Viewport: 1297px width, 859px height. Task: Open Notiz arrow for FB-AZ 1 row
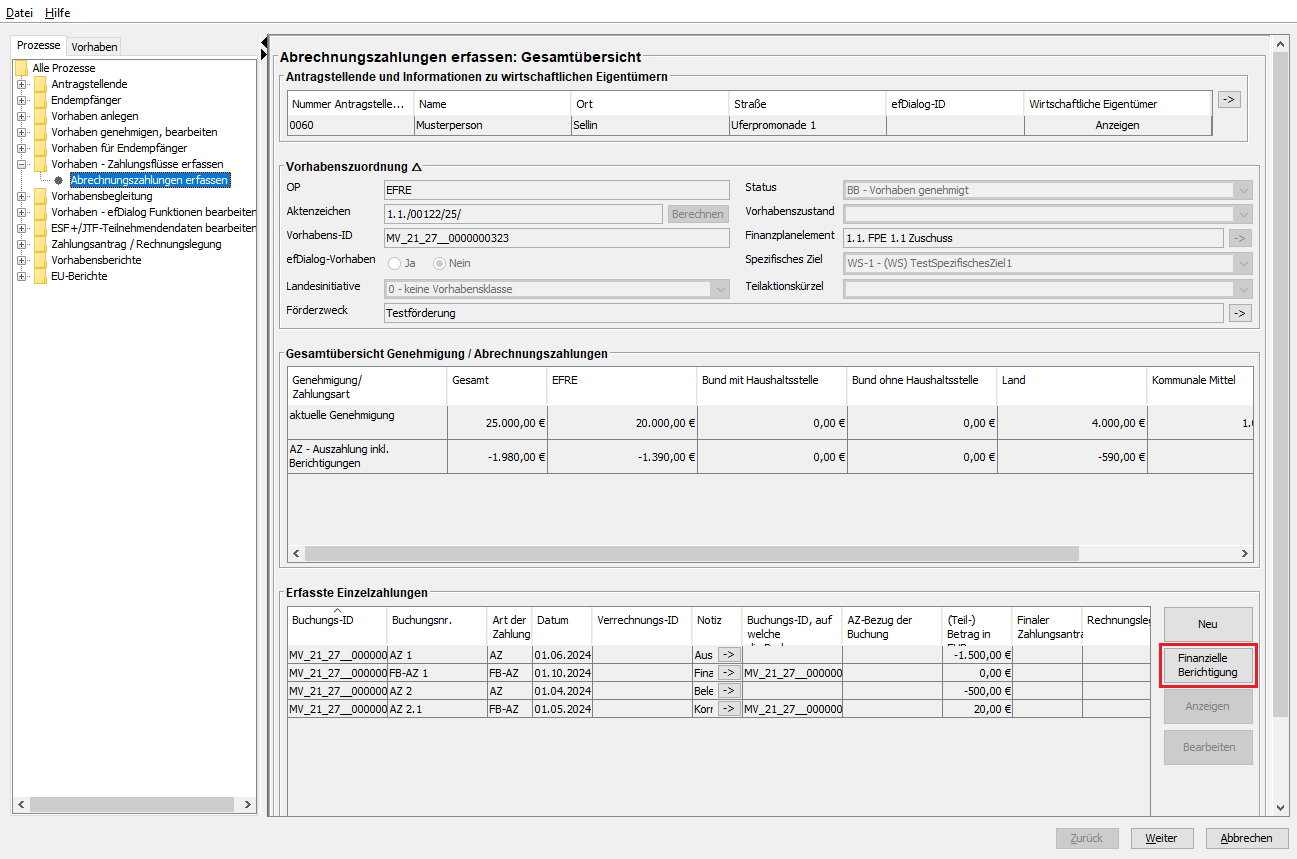click(x=728, y=673)
